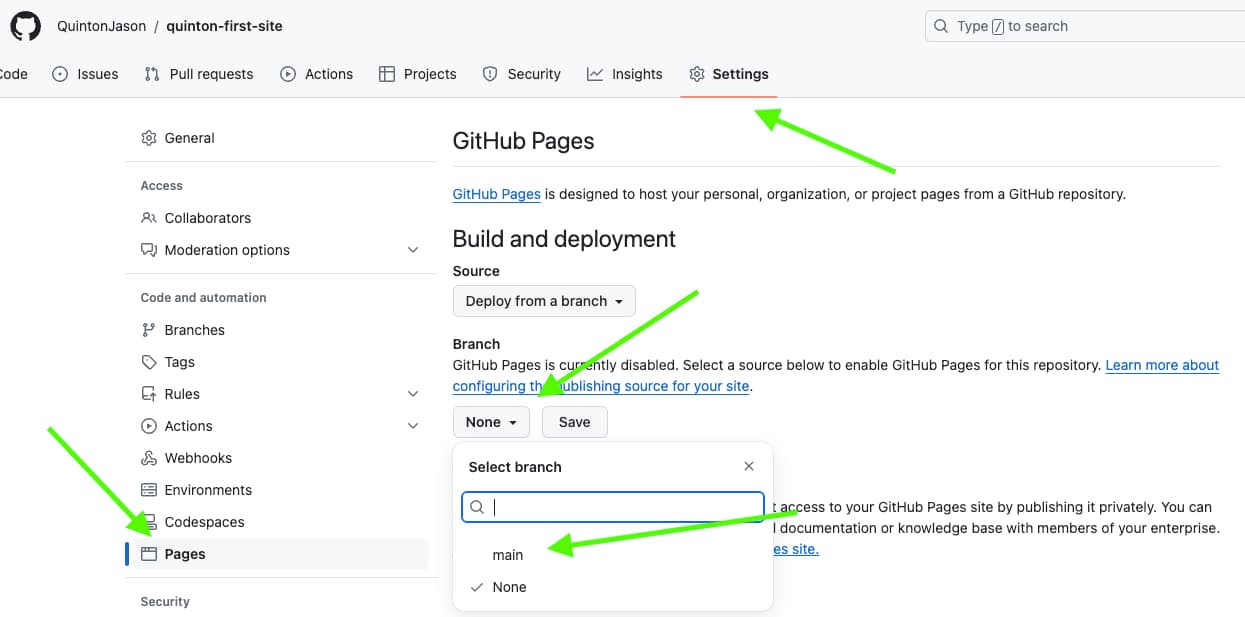1245x617 pixels.
Task: Open the Pull requests tab
Action: (198, 74)
